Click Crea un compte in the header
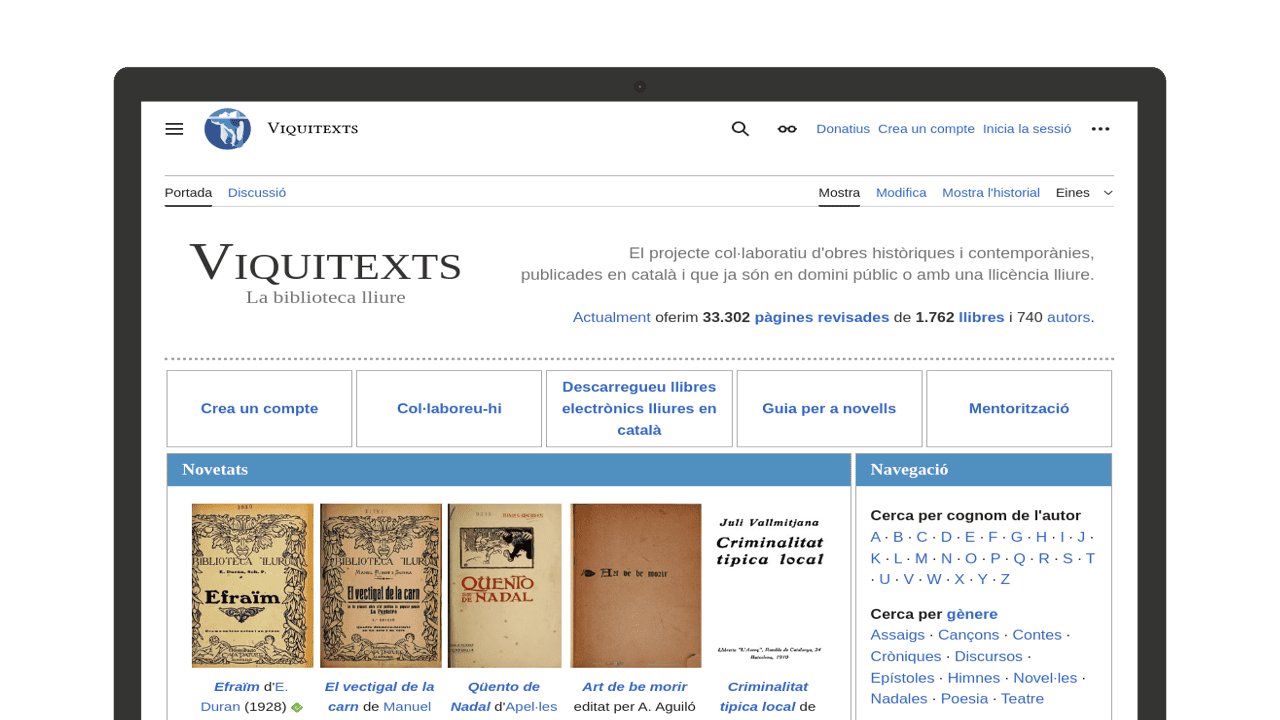Image resolution: width=1280 pixels, height=720 pixels. coord(926,129)
